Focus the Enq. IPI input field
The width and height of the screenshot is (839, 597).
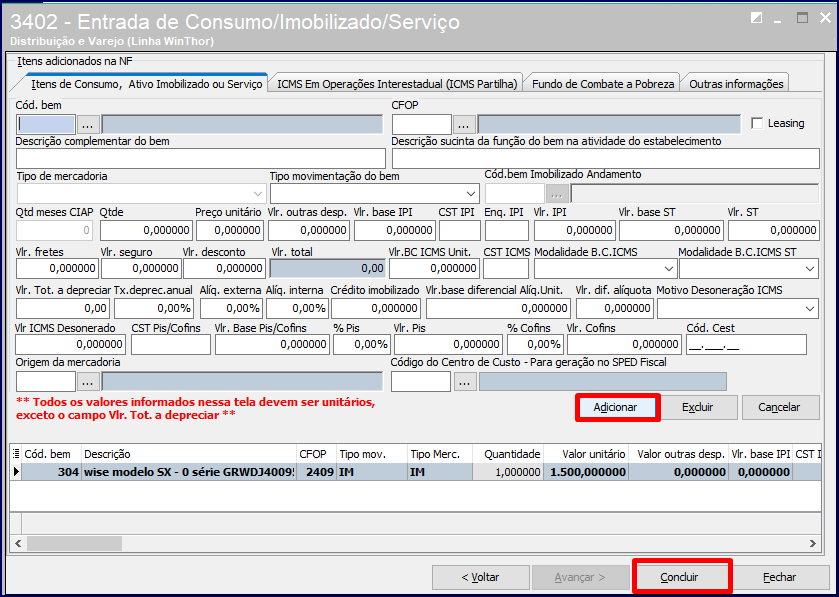point(507,231)
